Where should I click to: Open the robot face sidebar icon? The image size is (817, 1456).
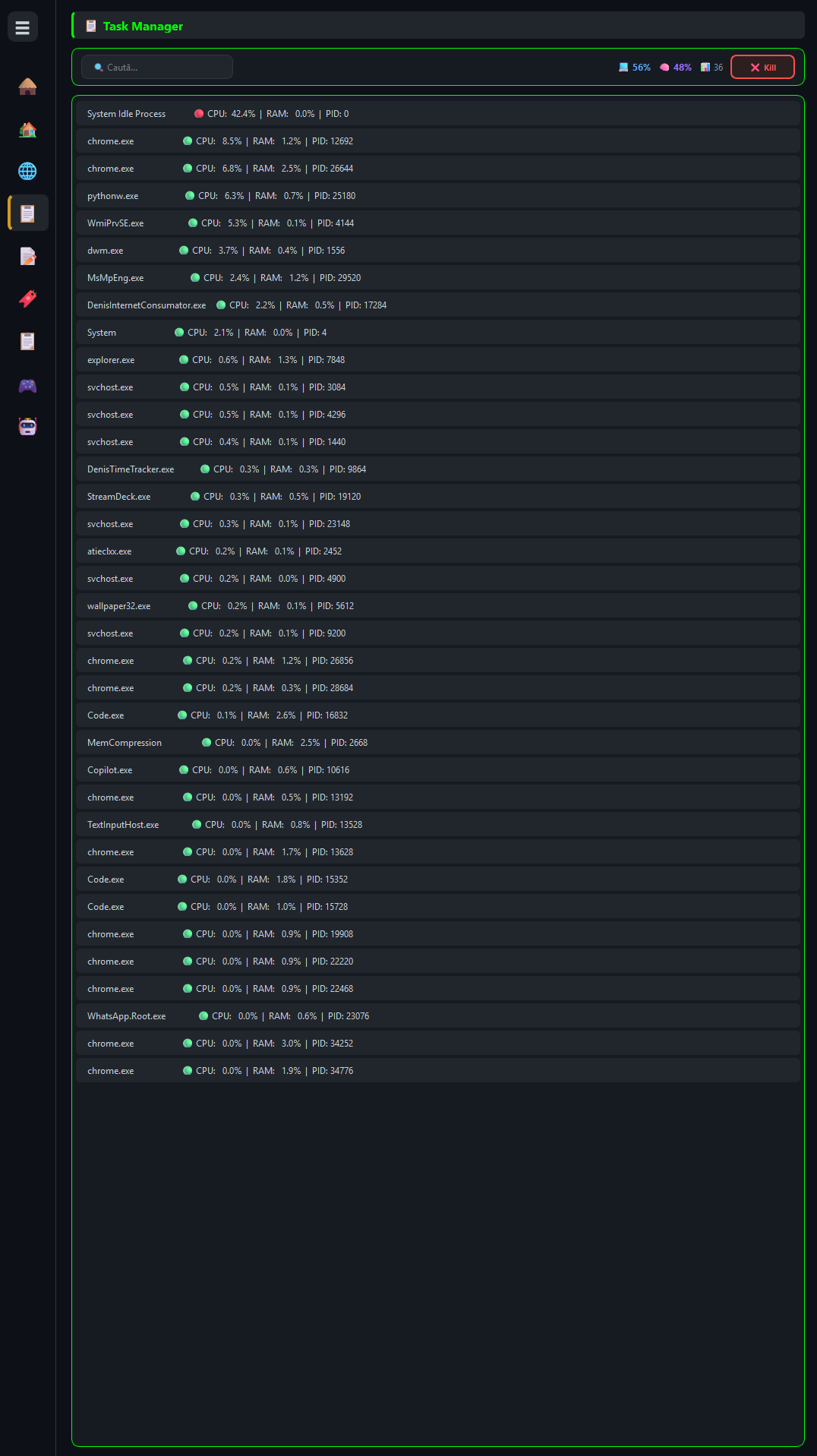27,426
